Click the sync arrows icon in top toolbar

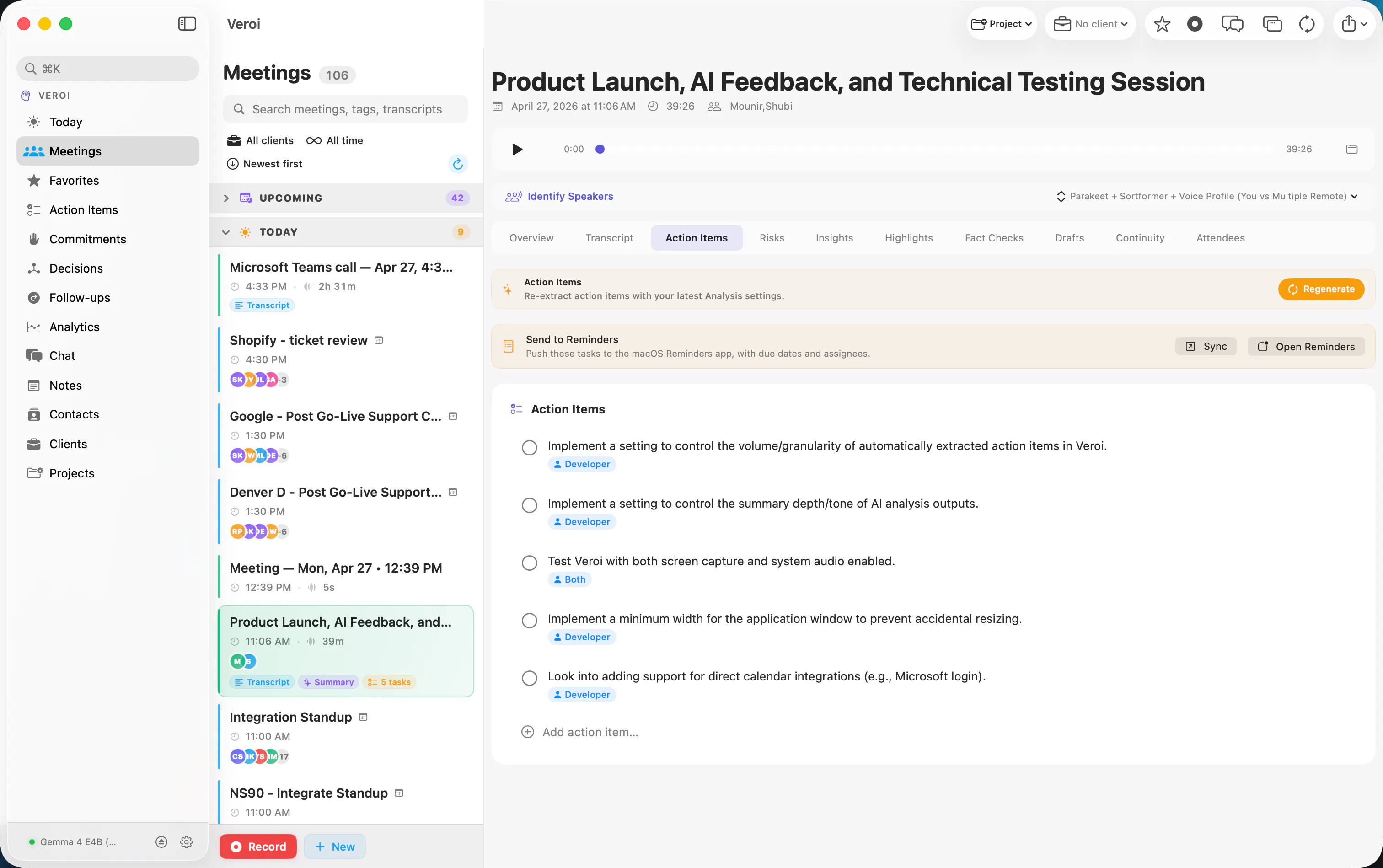pyautogui.click(x=1307, y=23)
